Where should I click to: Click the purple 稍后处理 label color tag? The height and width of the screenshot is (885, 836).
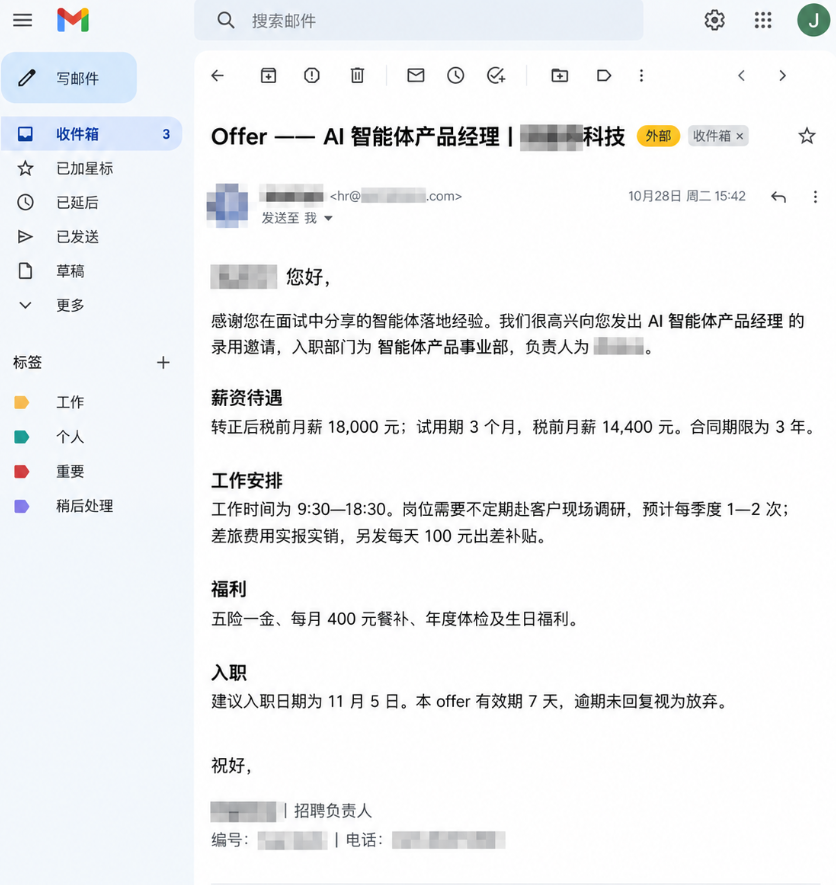(x=21, y=506)
